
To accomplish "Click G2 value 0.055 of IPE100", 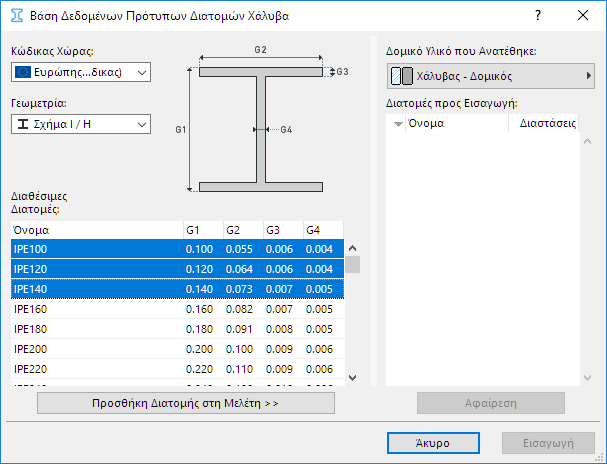I will 239,249.
